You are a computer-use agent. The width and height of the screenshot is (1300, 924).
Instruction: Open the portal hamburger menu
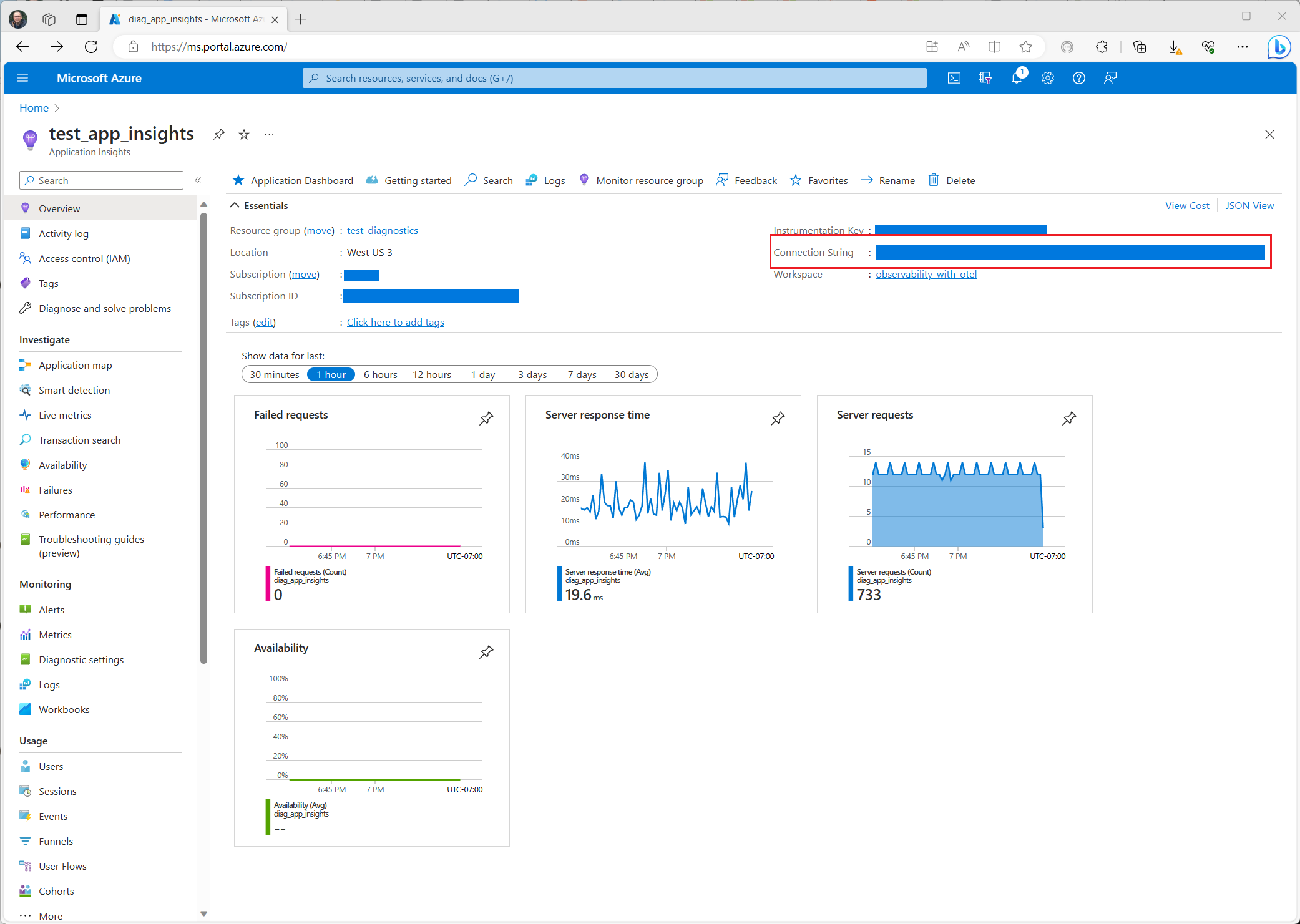(x=22, y=78)
